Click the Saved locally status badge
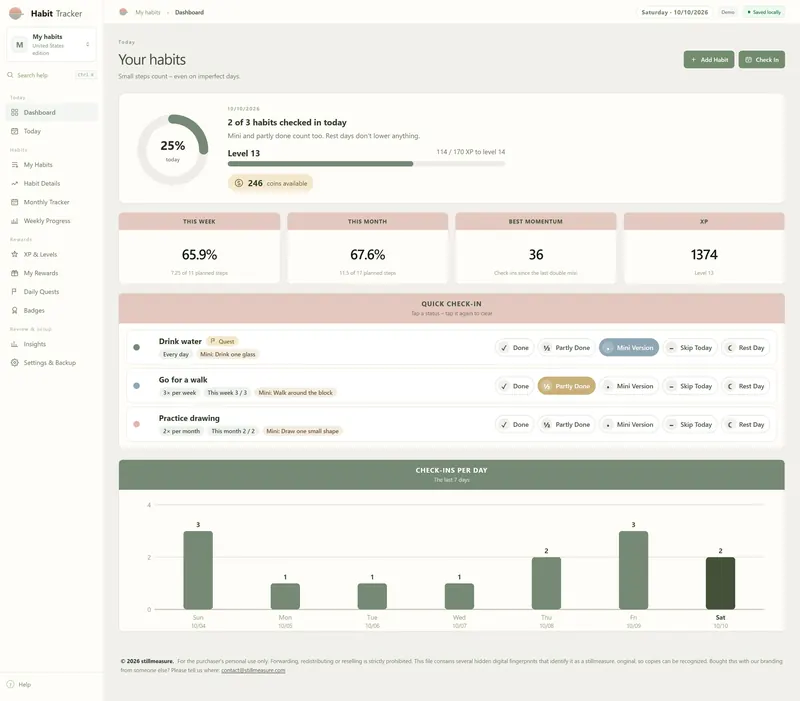 [x=764, y=12]
